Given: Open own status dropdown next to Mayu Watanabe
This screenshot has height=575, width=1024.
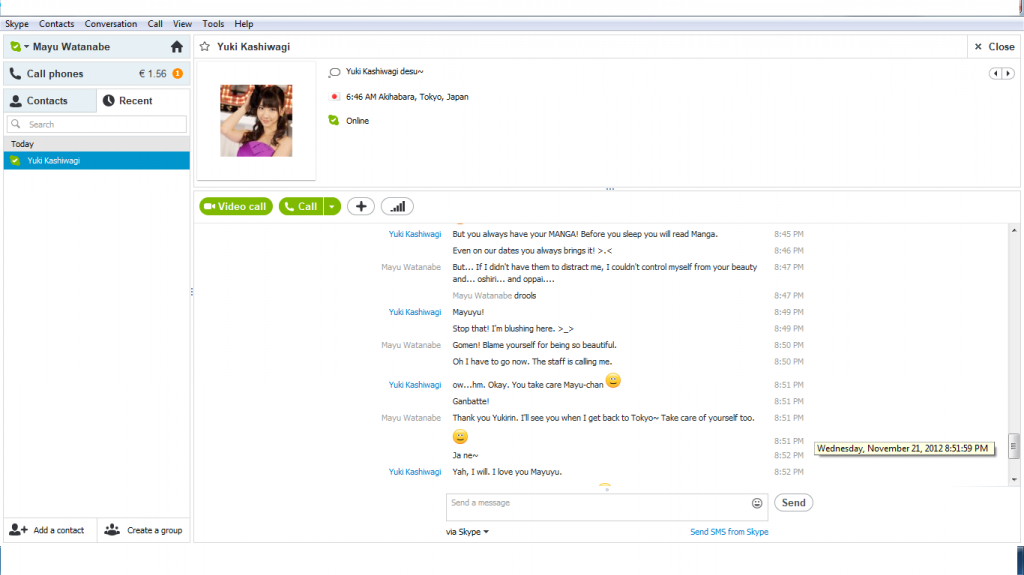Looking at the screenshot, I should pos(27,47).
